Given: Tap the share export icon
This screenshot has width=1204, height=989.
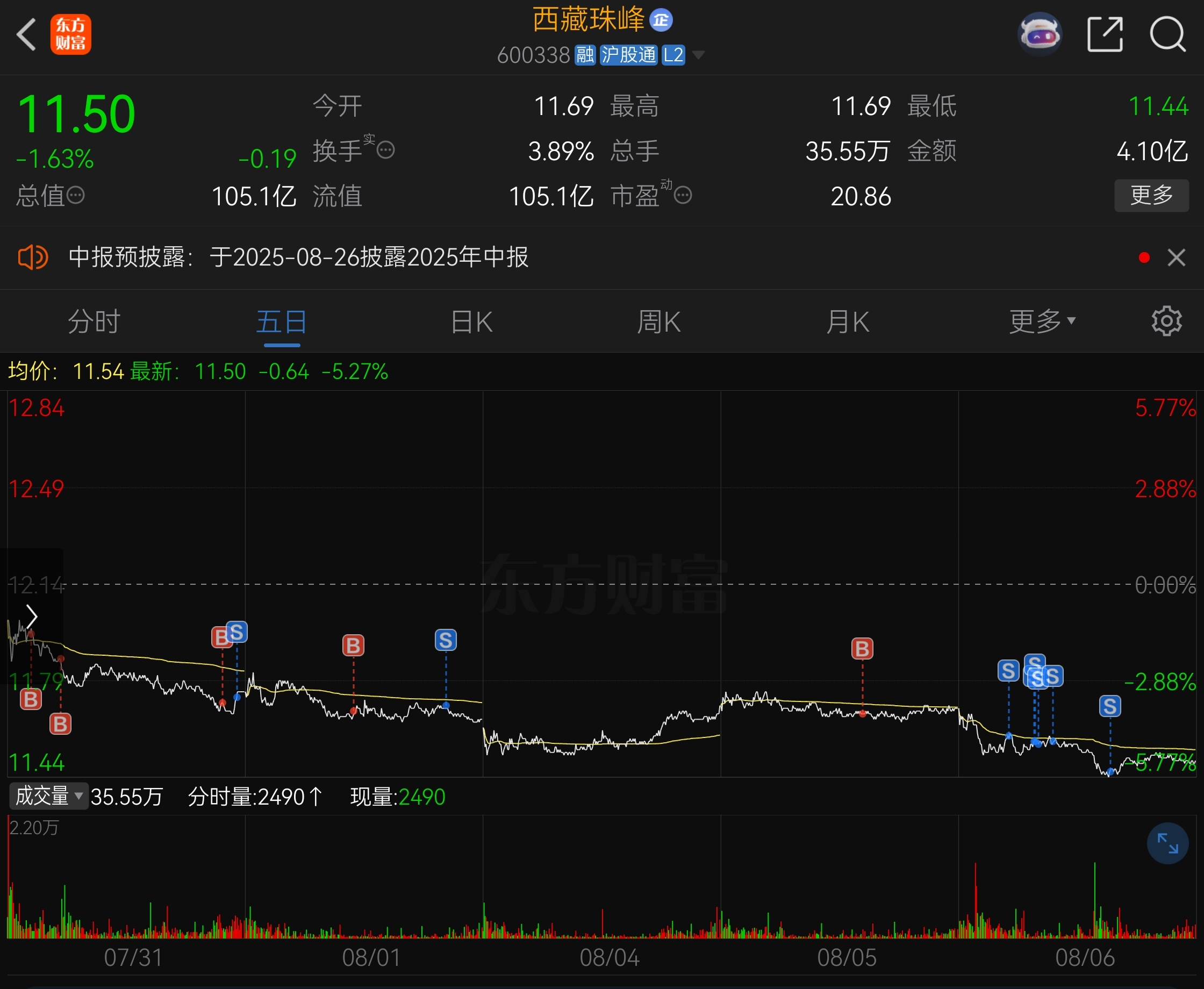Looking at the screenshot, I should tap(1105, 34).
